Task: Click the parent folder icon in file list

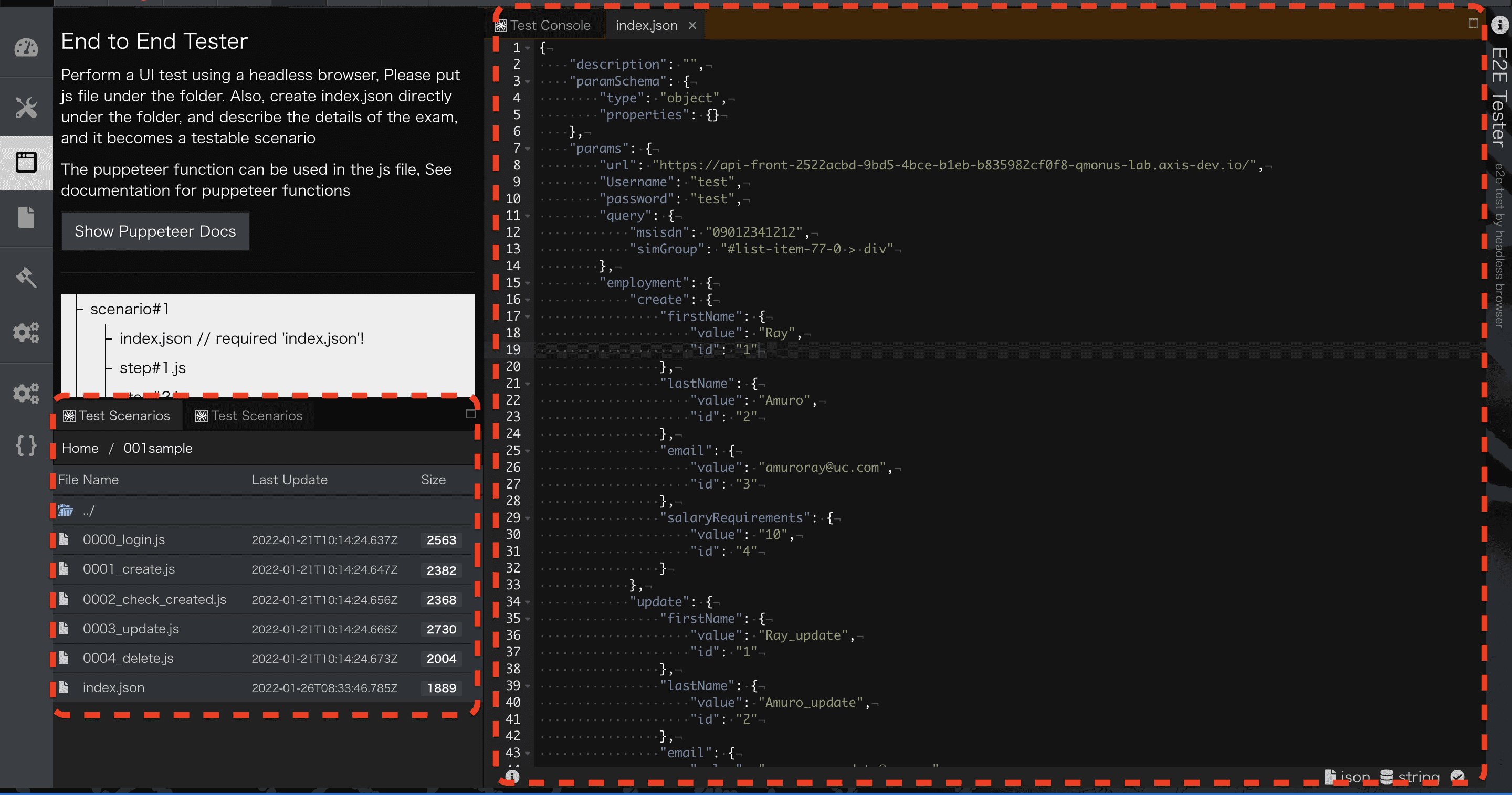Action: coord(65,510)
